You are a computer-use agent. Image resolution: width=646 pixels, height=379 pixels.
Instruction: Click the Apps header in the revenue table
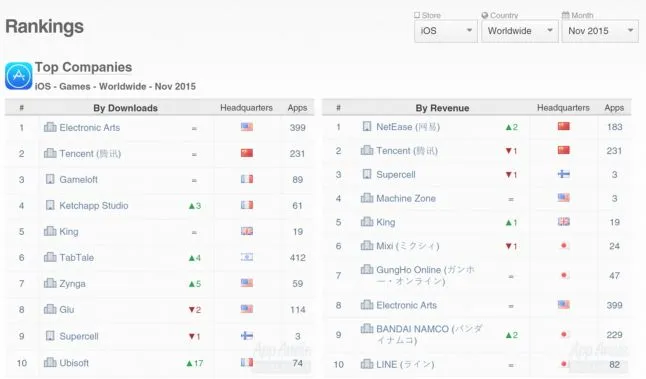pyautogui.click(x=614, y=108)
